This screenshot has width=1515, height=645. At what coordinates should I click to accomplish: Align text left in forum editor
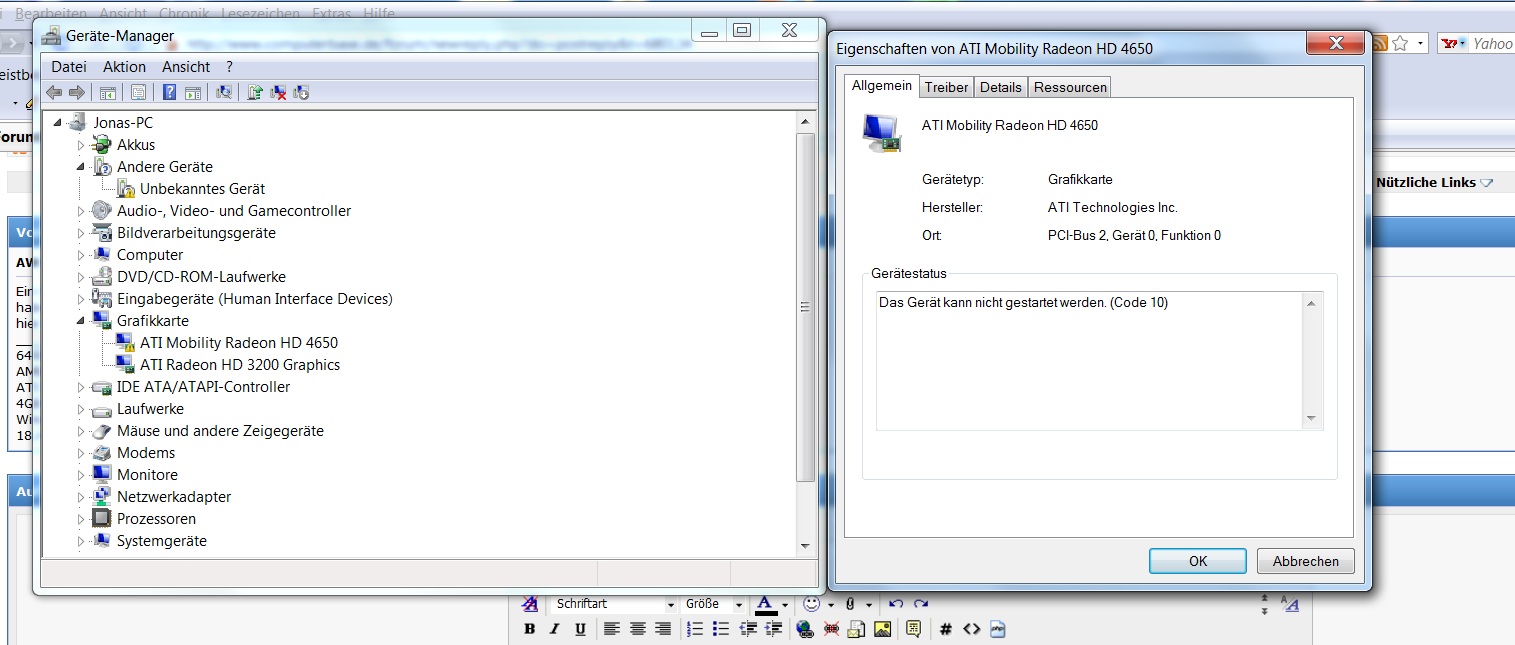click(x=611, y=629)
